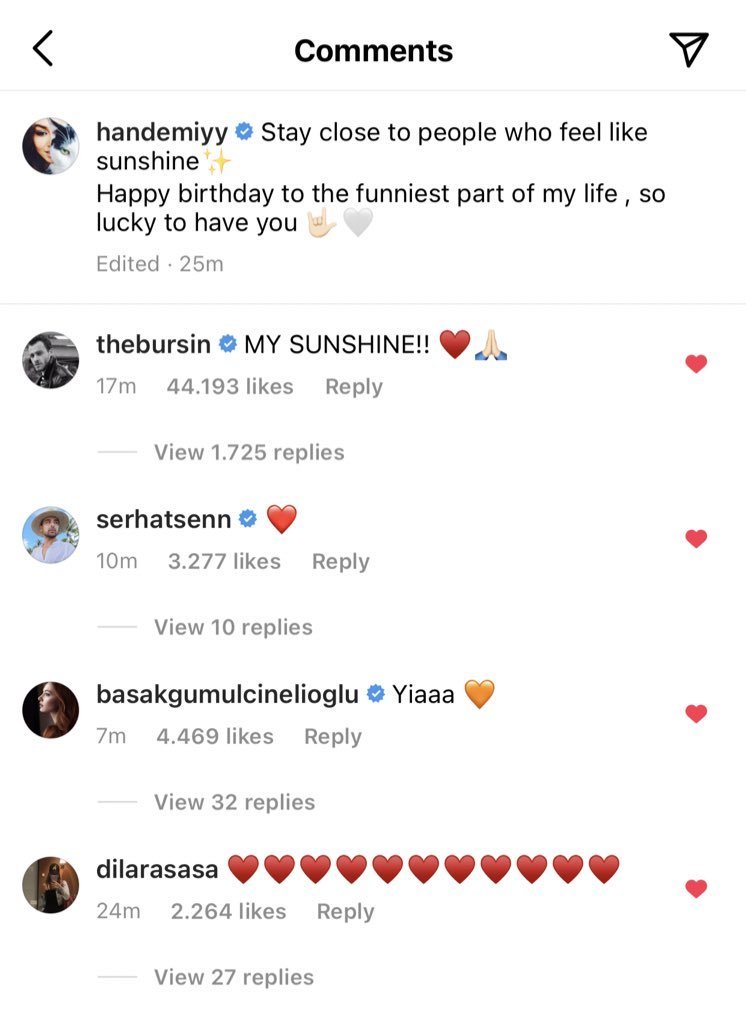This screenshot has width=746, height=1024.
Task: Open the basakgumulcinelioglu username link
Action: 227,694
